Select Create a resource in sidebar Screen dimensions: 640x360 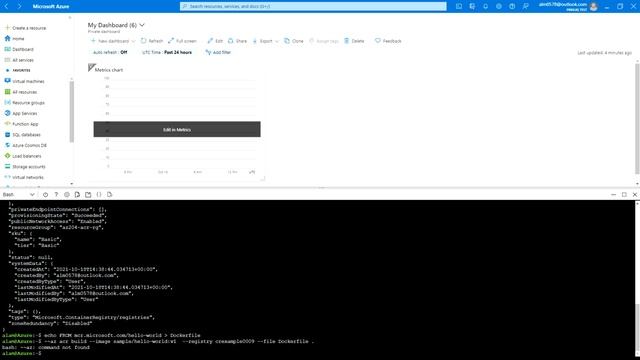(x=25, y=28)
